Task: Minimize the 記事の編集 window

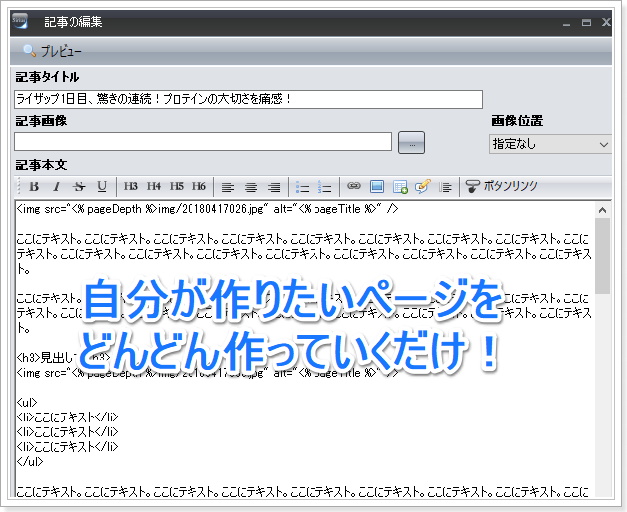Action: coord(566,23)
